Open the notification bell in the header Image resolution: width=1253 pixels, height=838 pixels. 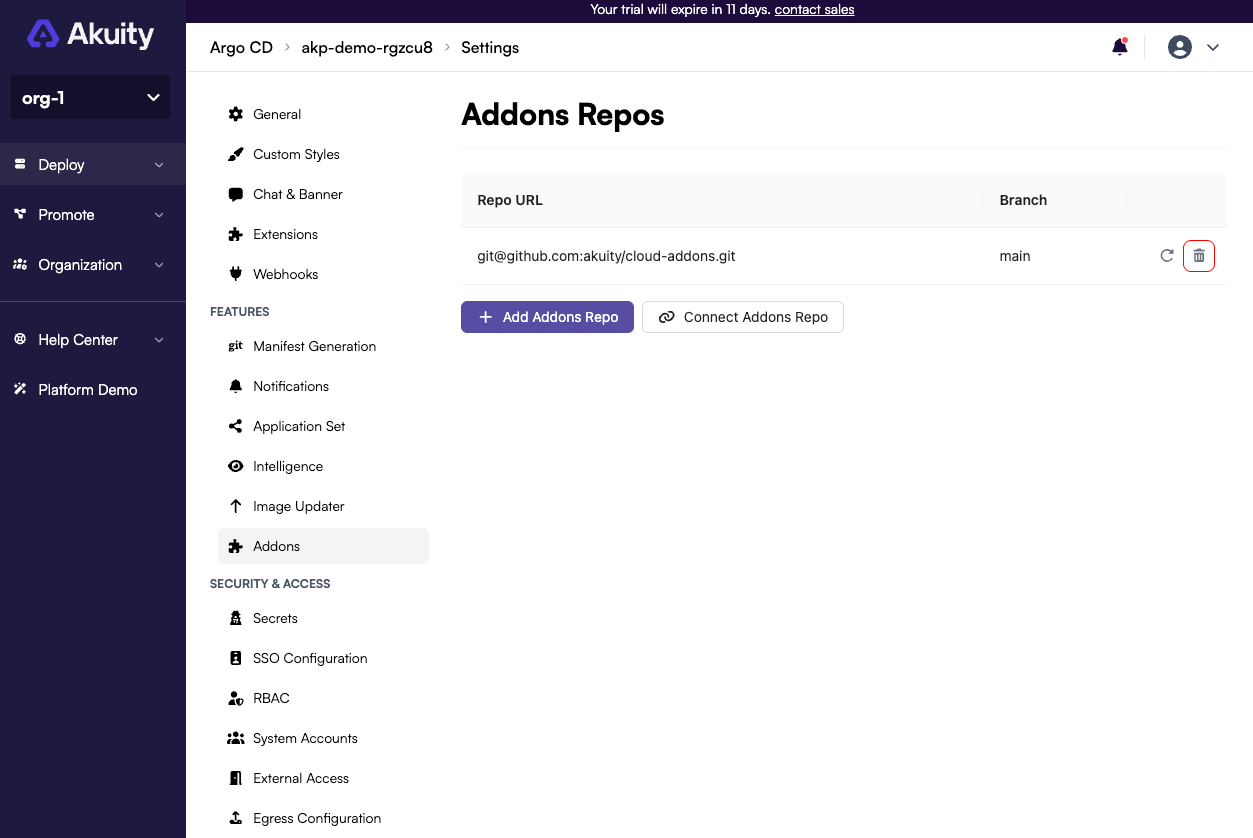point(1119,46)
